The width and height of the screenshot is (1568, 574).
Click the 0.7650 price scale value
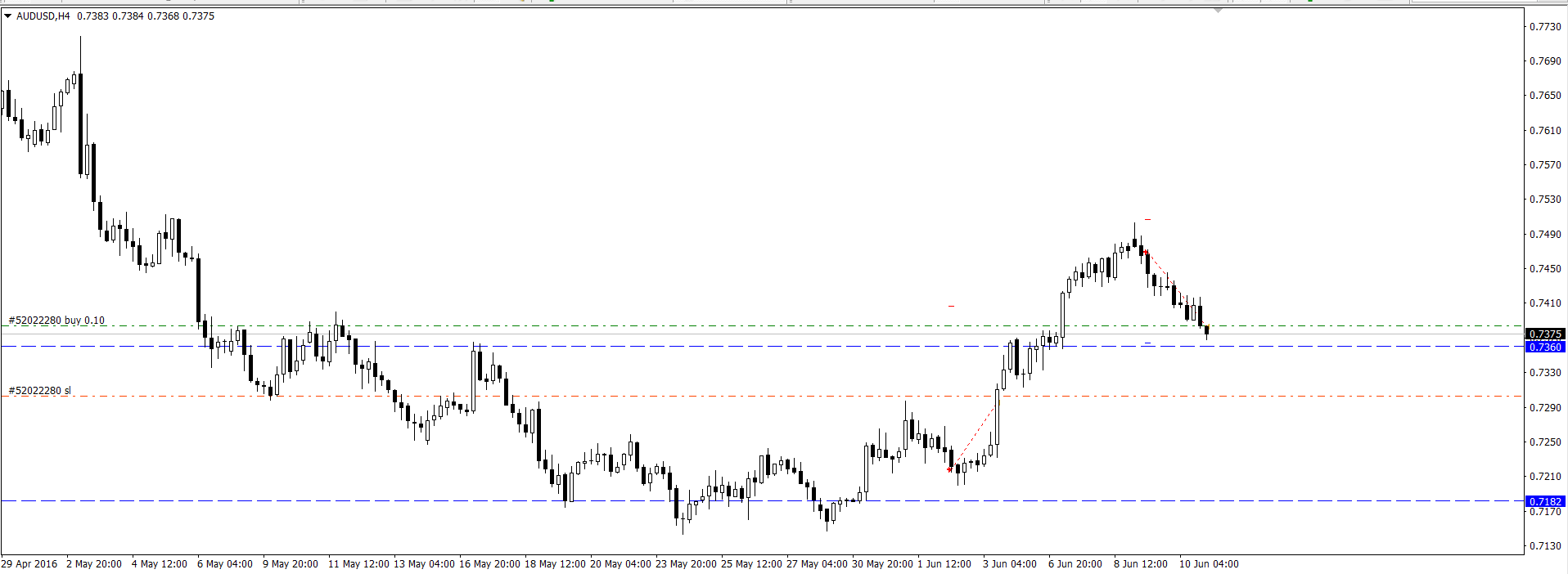click(x=1545, y=95)
